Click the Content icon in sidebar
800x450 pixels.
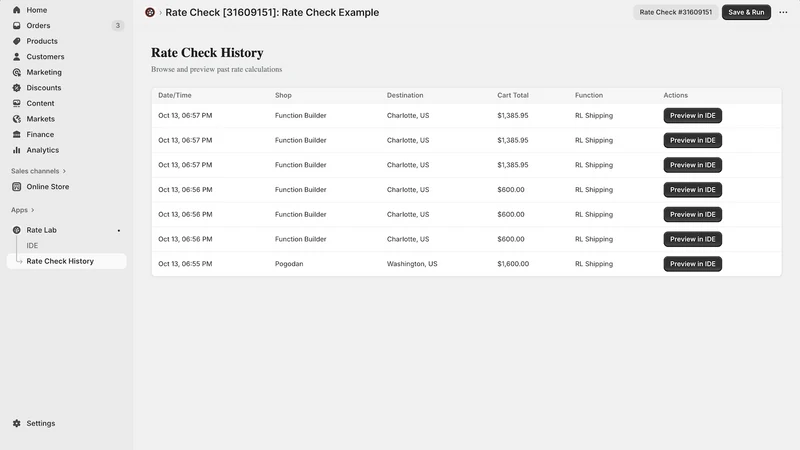16,103
